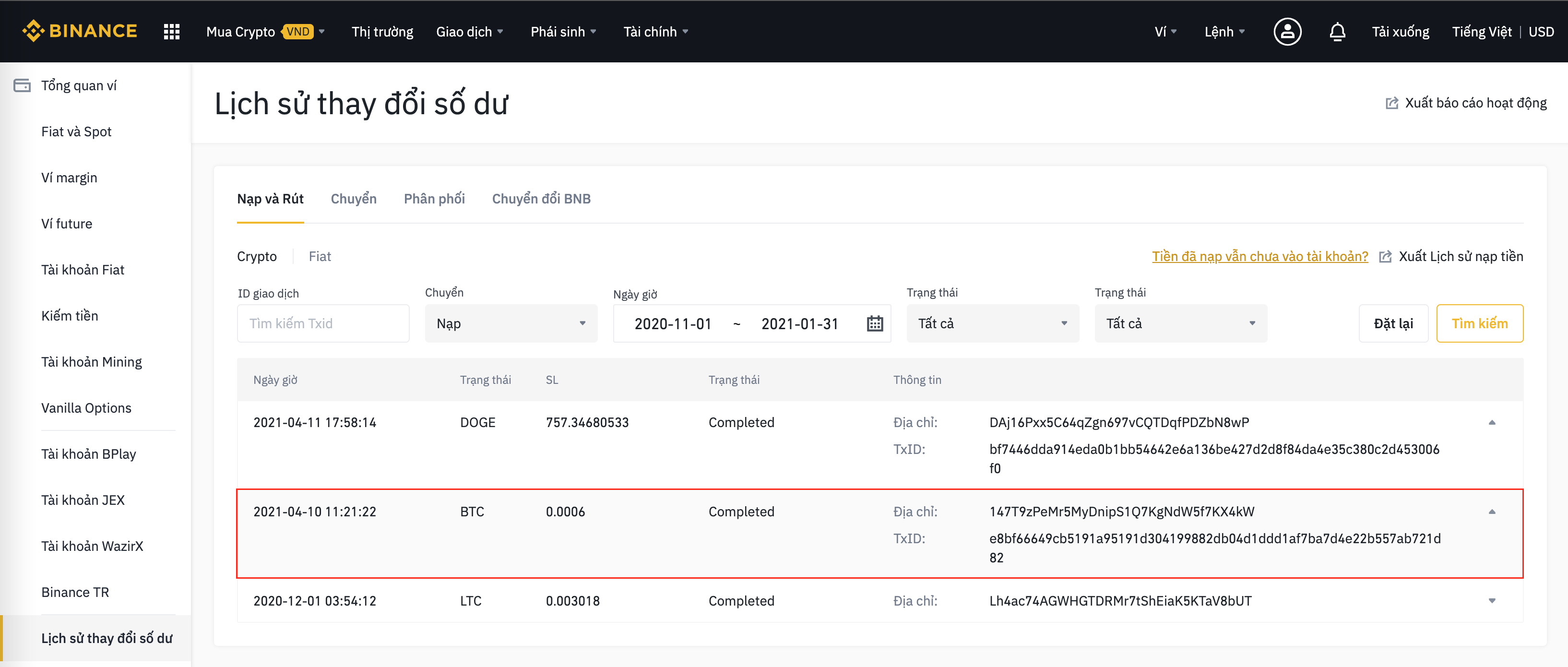Click the Đặt lại reset button
This screenshot has width=1568, height=667.
1393,323
